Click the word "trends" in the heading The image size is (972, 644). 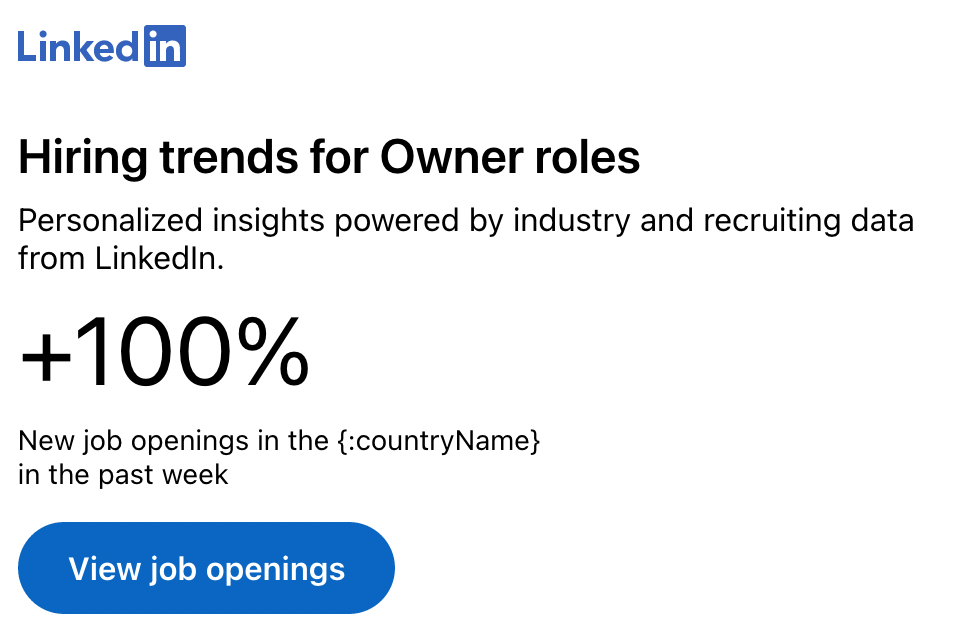click(230, 157)
